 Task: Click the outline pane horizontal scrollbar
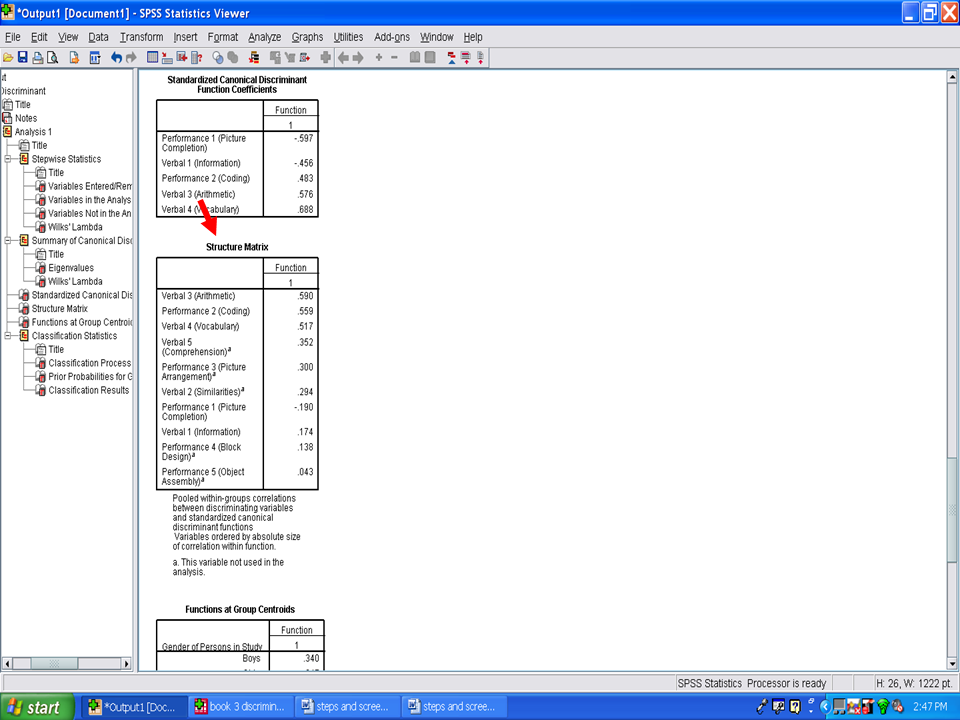point(68,663)
